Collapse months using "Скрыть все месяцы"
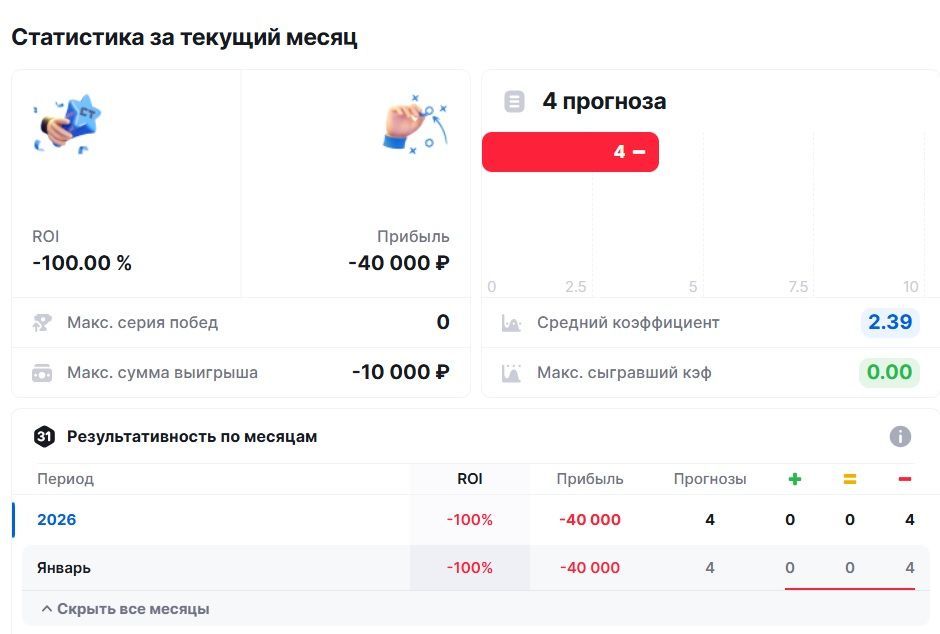940x634 pixels. [125, 607]
